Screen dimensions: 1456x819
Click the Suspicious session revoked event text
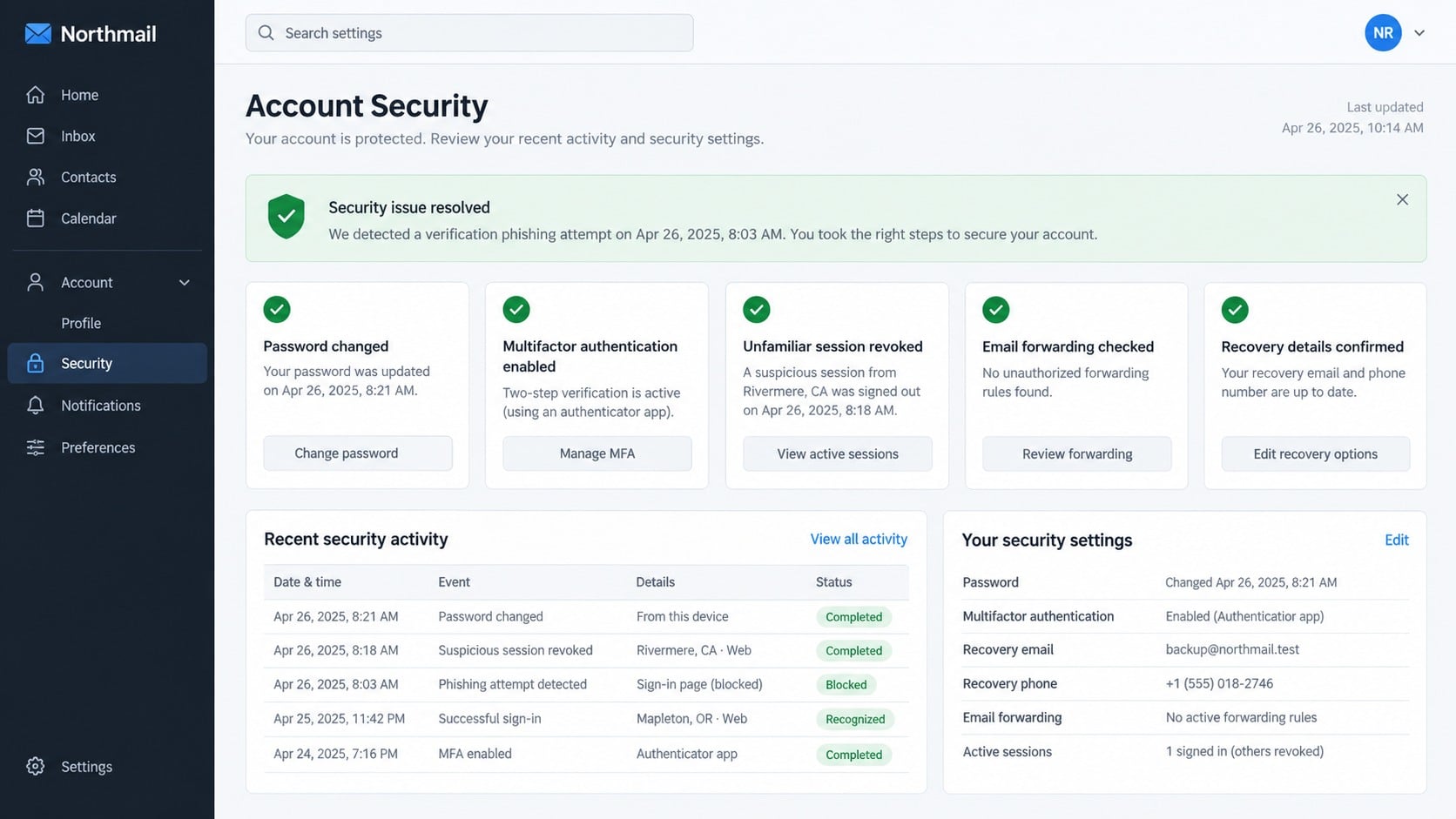tap(516, 650)
